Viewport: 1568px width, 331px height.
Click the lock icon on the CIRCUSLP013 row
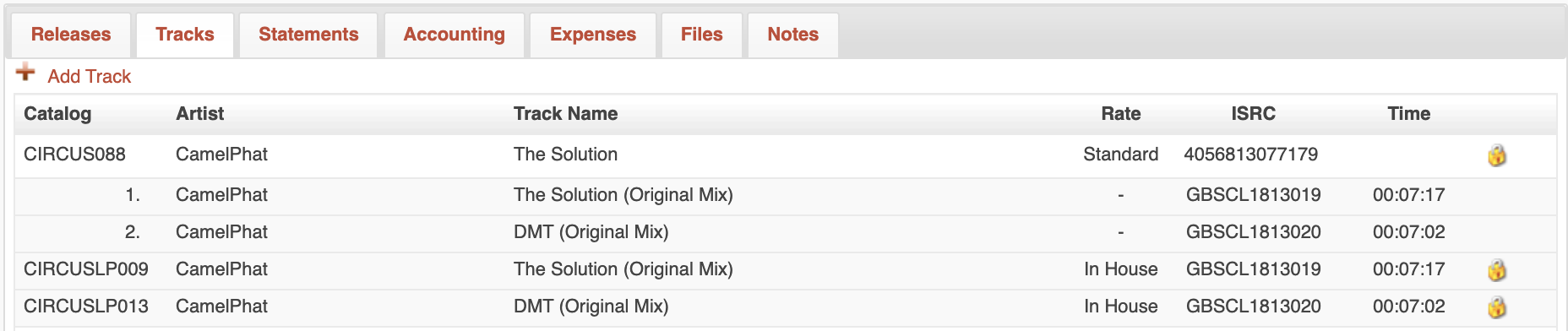pyautogui.click(x=1496, y=307)
